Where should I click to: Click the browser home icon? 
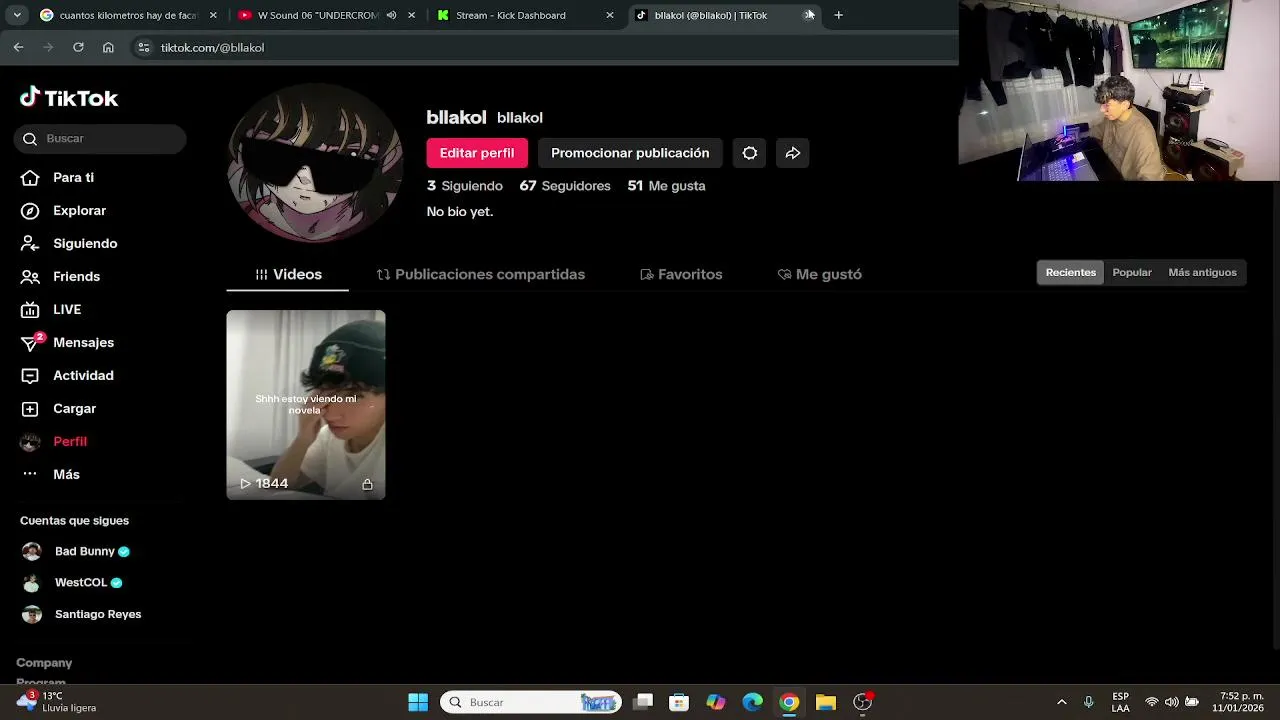pyautogui.click(x=108, y=47)
